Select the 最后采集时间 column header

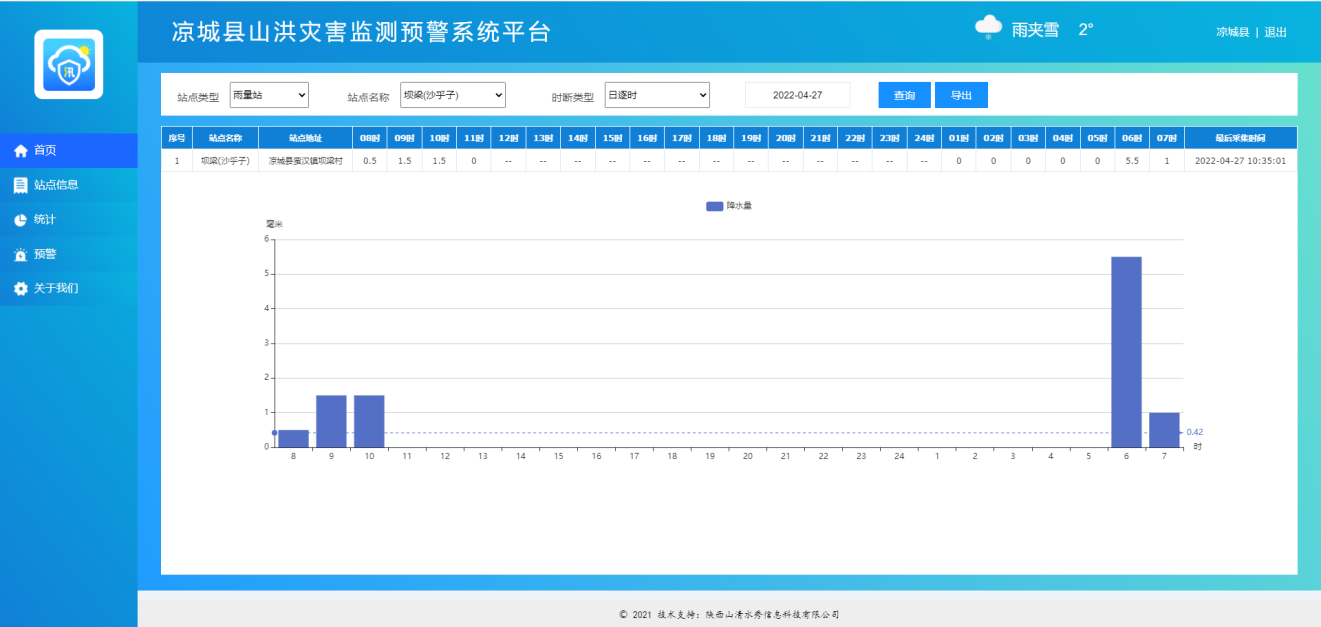click(x=1239, y=137)
